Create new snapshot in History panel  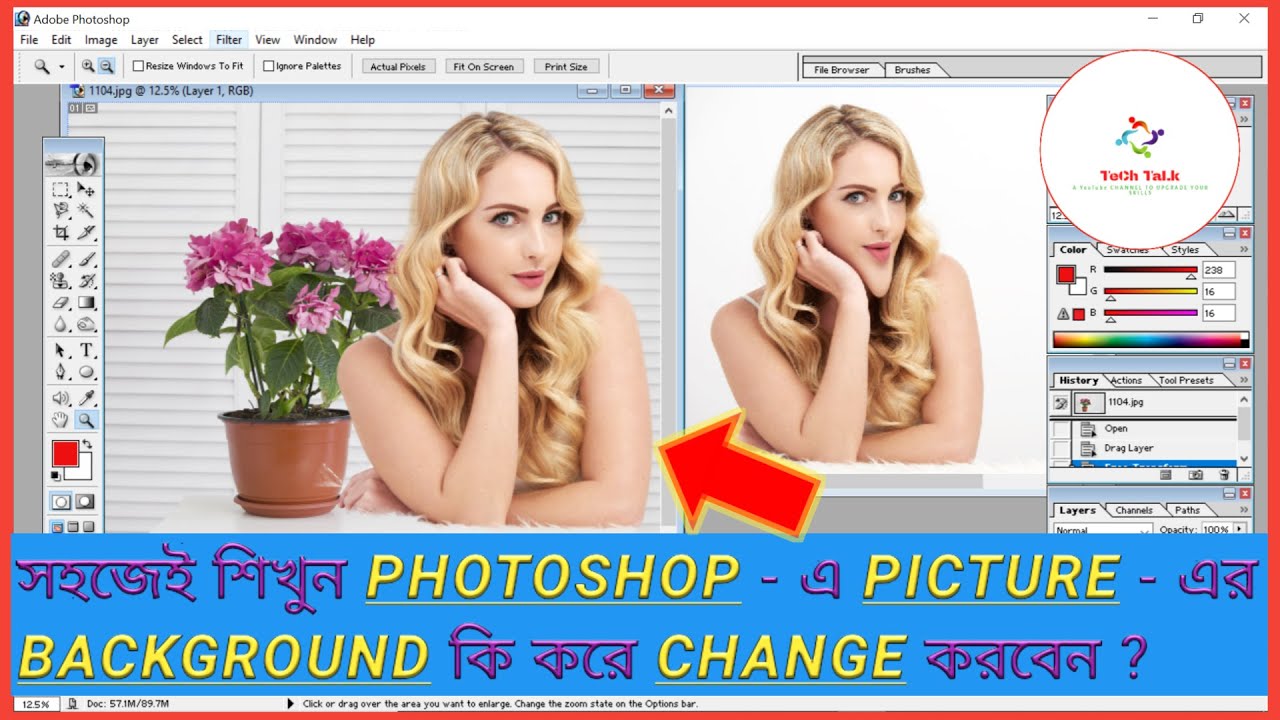[x=1195, y=475]
